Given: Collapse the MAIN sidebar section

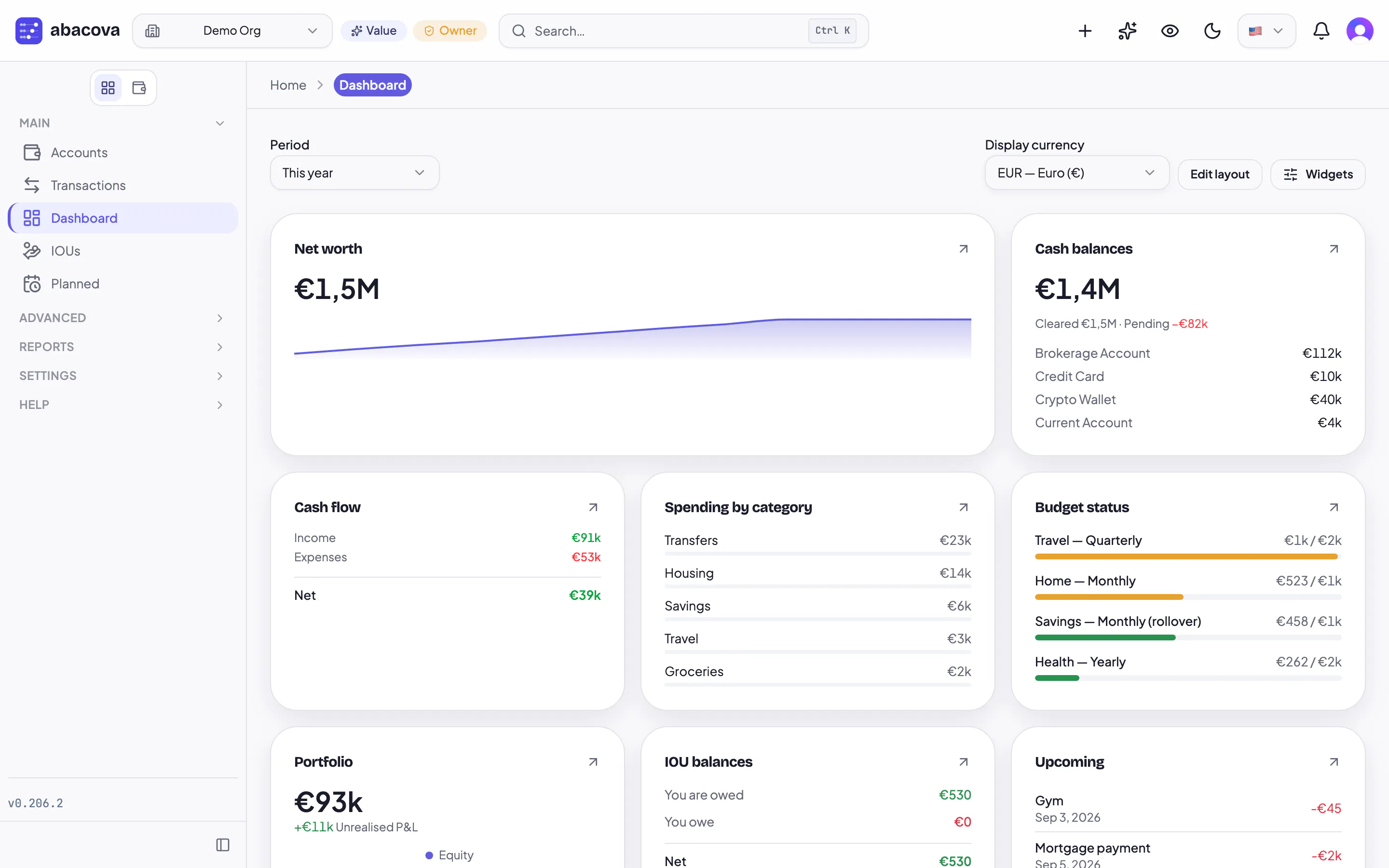Looking at the screenshot, I should 123,123.
